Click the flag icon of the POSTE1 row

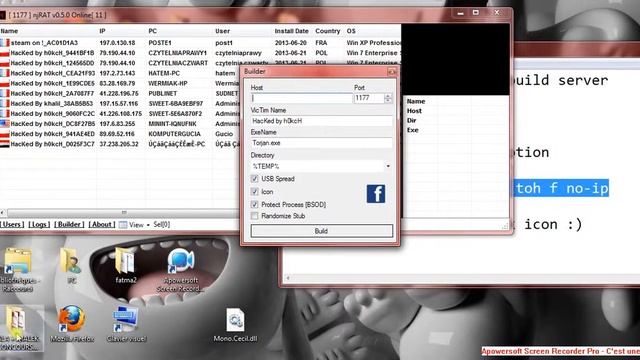[x=4, y=42]
